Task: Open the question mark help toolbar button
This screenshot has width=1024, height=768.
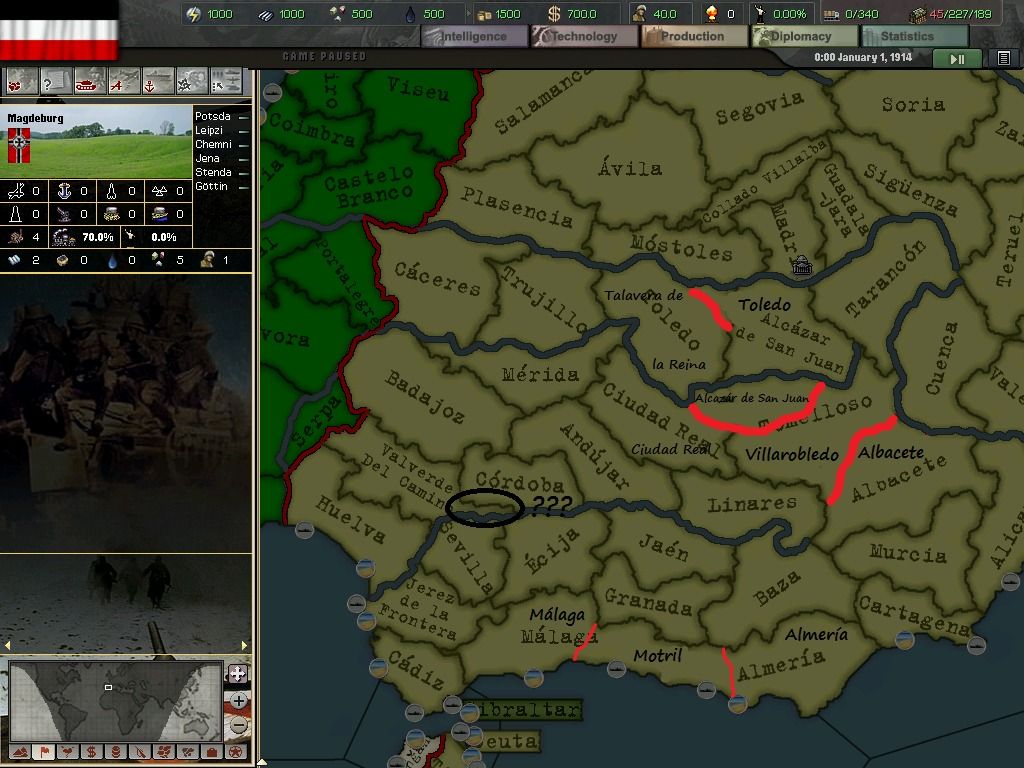Action: [x=56, y=82]
